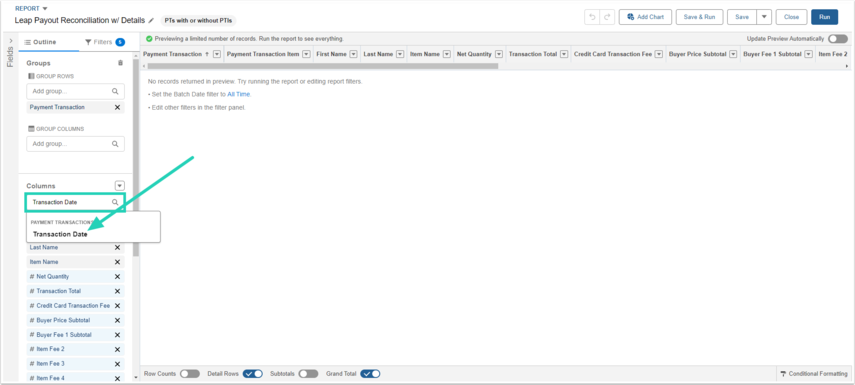This screenshot has height=385, width=855.
Task: Open Credit Card Transaction Fee dropdown
Action: pos(659,55)
